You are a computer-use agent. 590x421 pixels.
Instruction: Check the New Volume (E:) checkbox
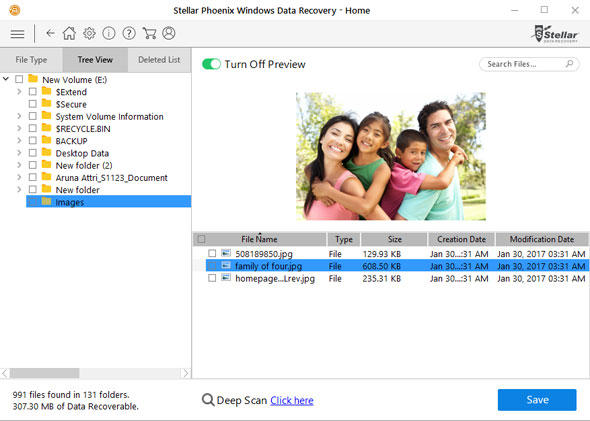(19, 79)
